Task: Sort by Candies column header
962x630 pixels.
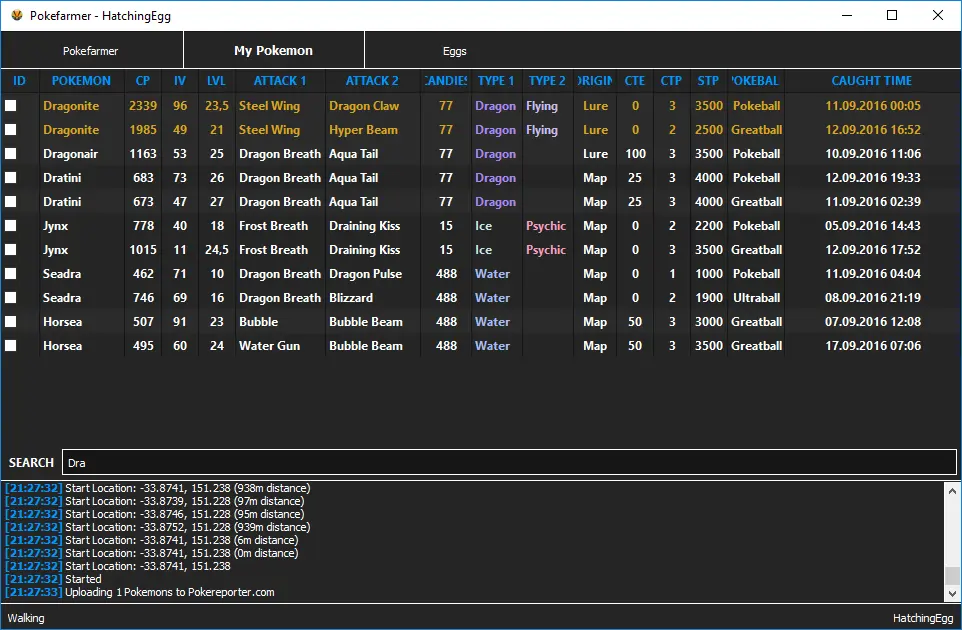Action: click(x=446, y=81)
